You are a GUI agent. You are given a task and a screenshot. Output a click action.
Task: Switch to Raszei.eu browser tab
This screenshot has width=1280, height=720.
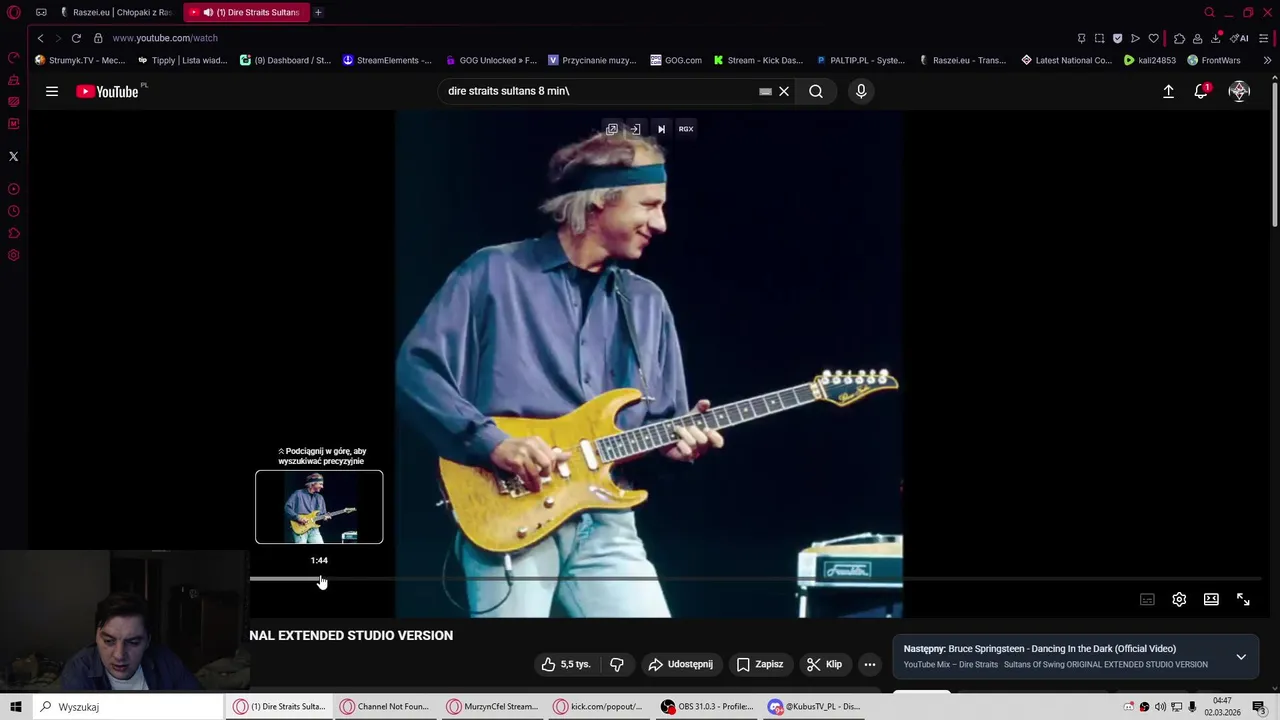click(x=115, y=12)
